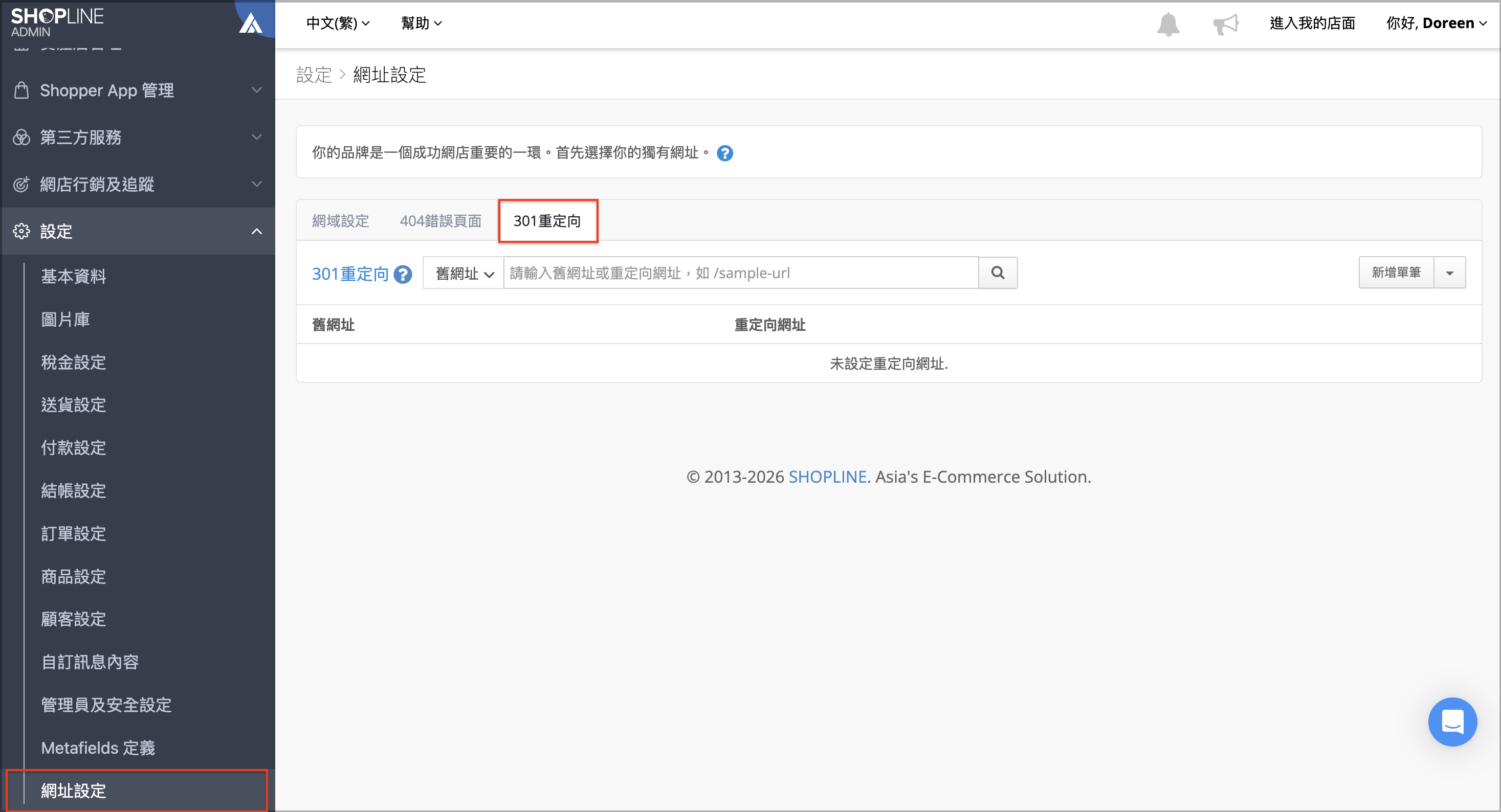The image size is (1501, 812).
Task: Click the 網店行銷及追蹤 target icon
Action: click(x=21, y=185)
